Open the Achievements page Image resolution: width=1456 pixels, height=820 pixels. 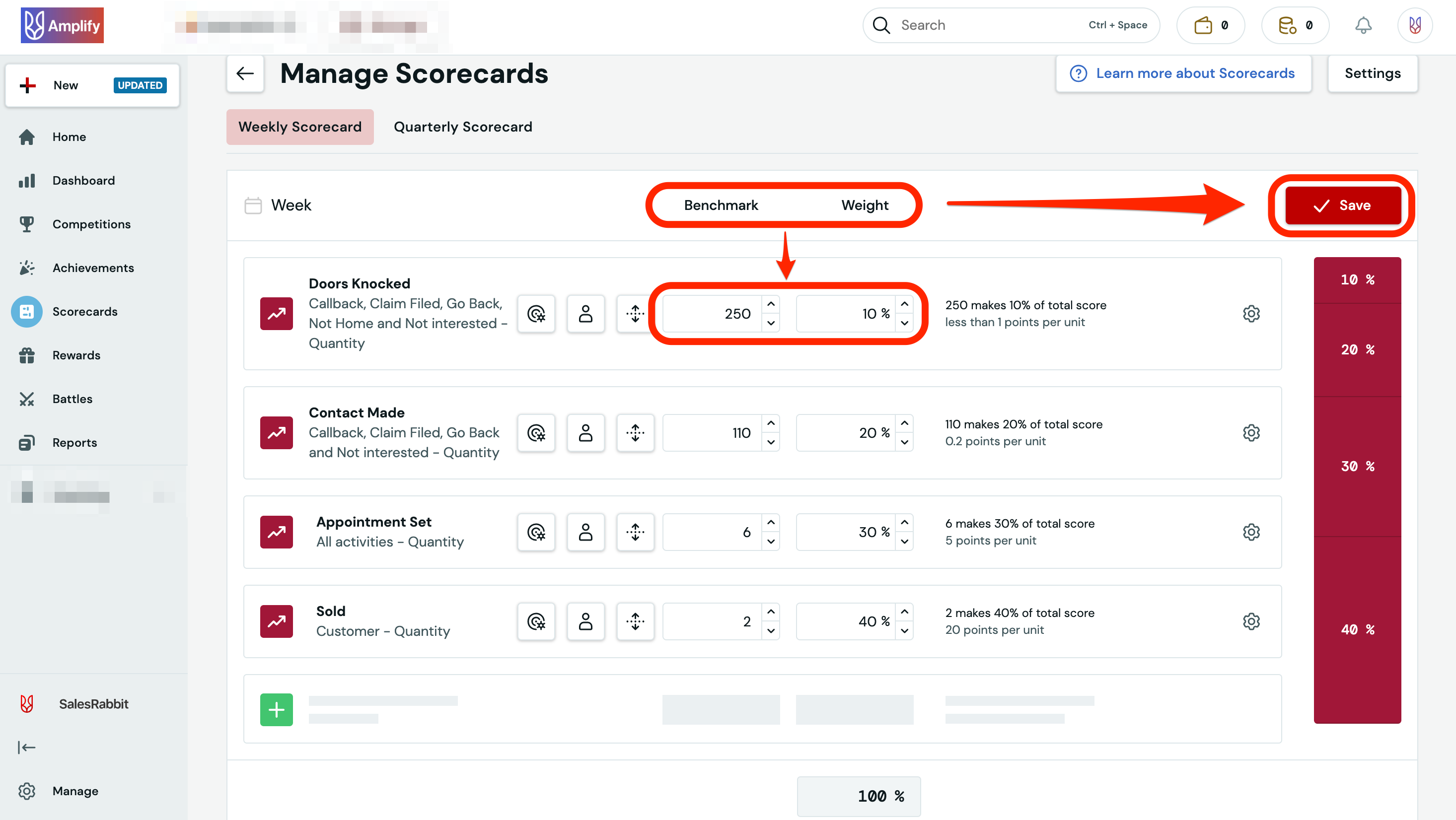point(93,268)
